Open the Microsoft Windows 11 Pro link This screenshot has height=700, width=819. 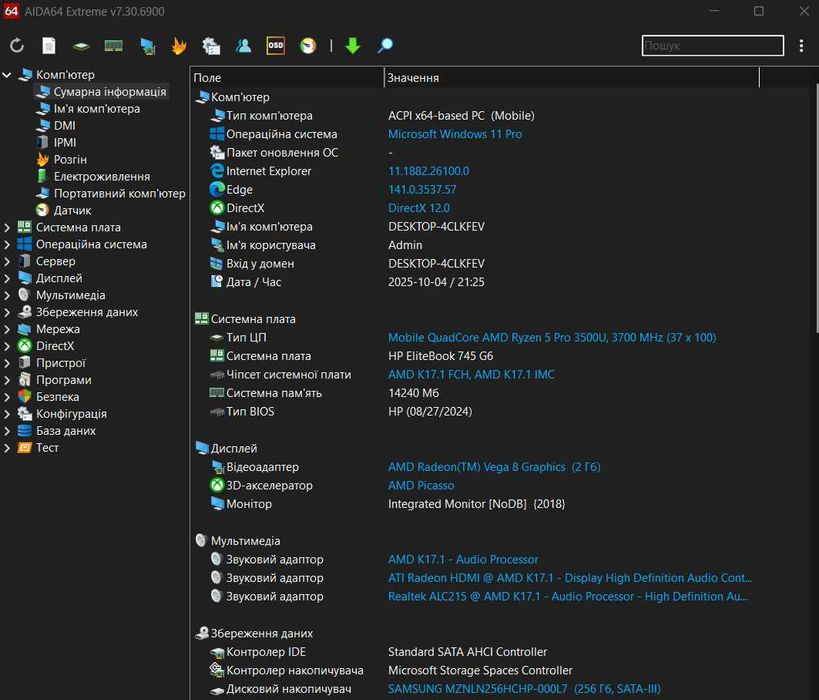coord(455,134)
